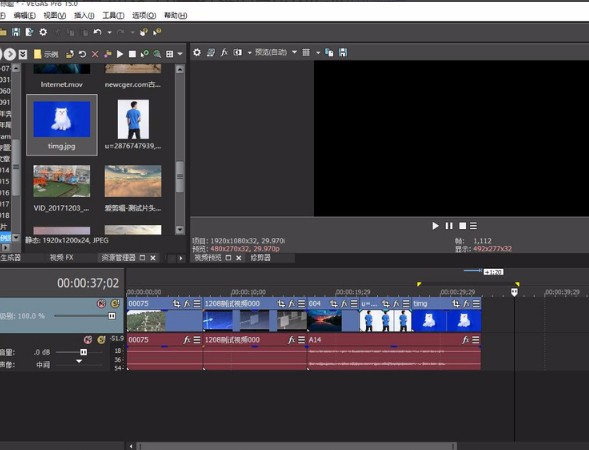Play the video preview

[435, 226]
